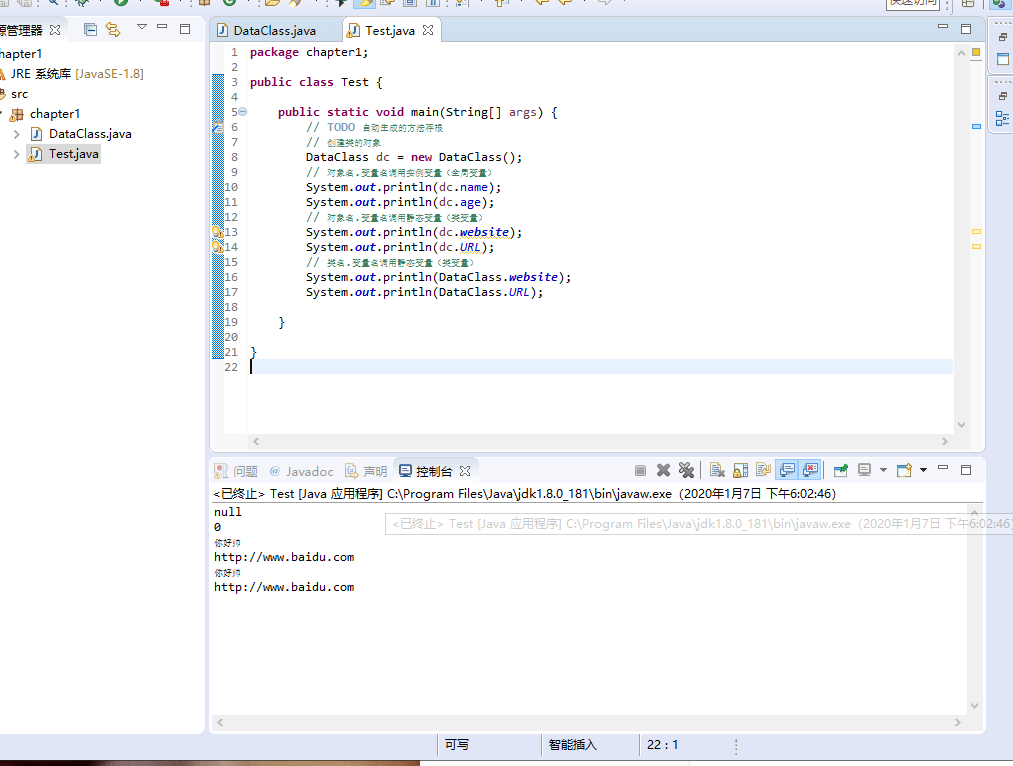Close the 控制台 console view

click(465, 471)
